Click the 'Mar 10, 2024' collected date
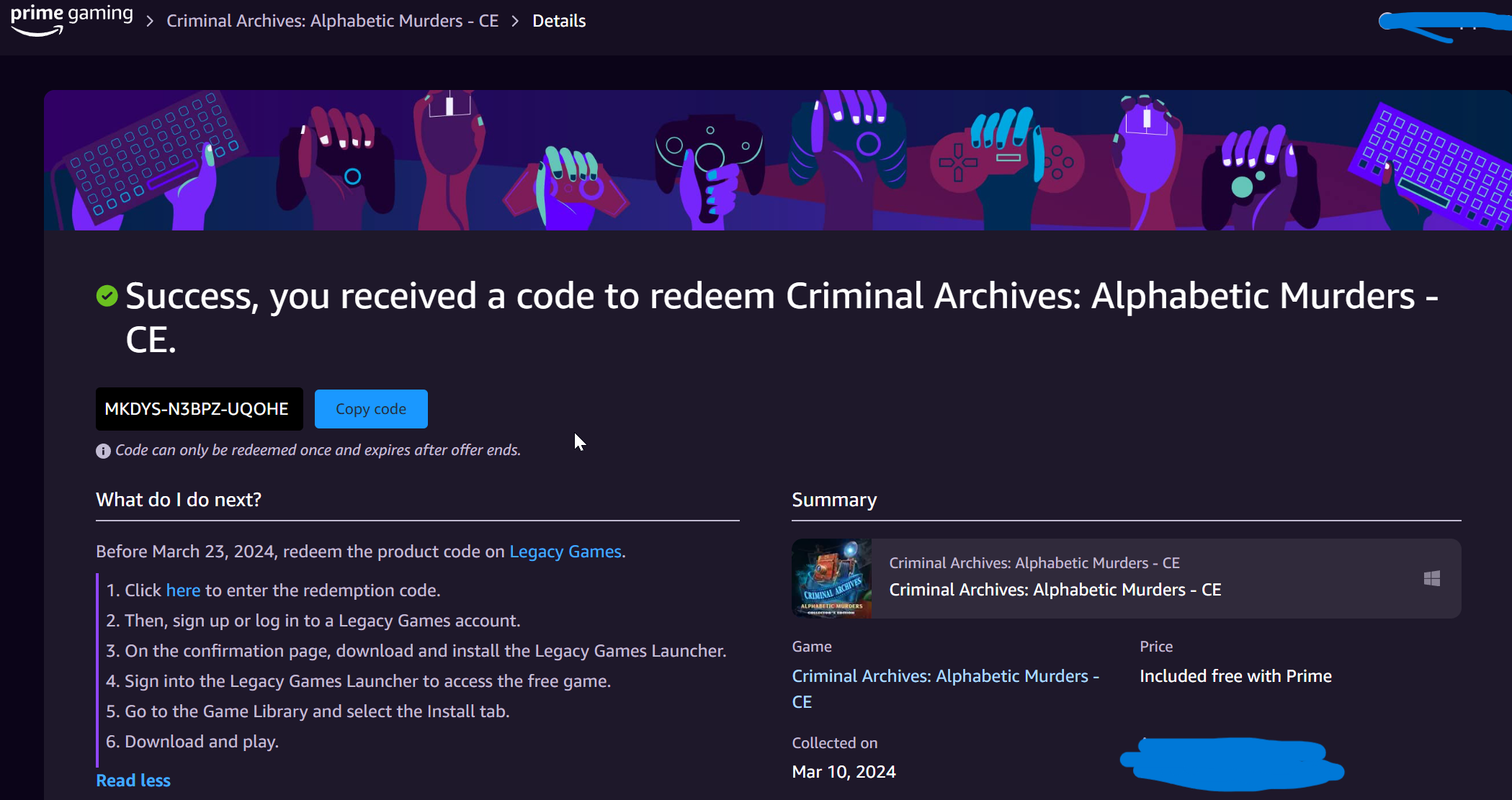 tap(844, 772)
